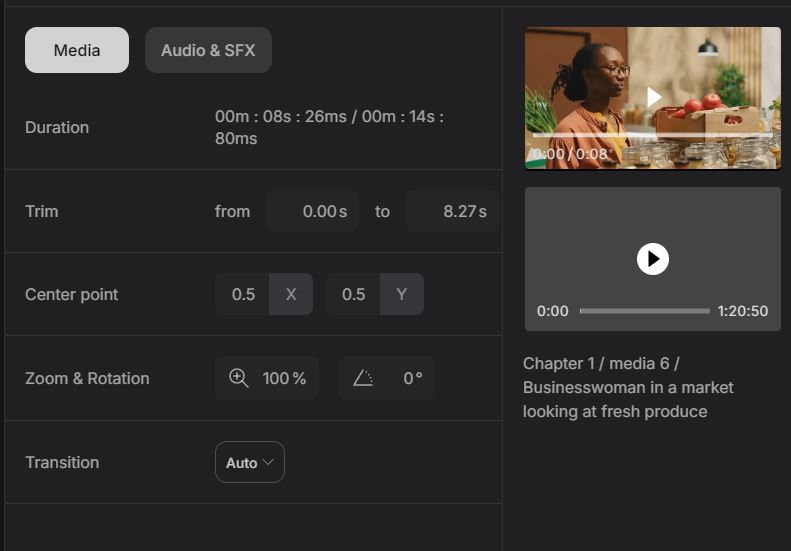The image size is (791, 551).
Task: Click the X axis label button
Action: click(291, 294)
